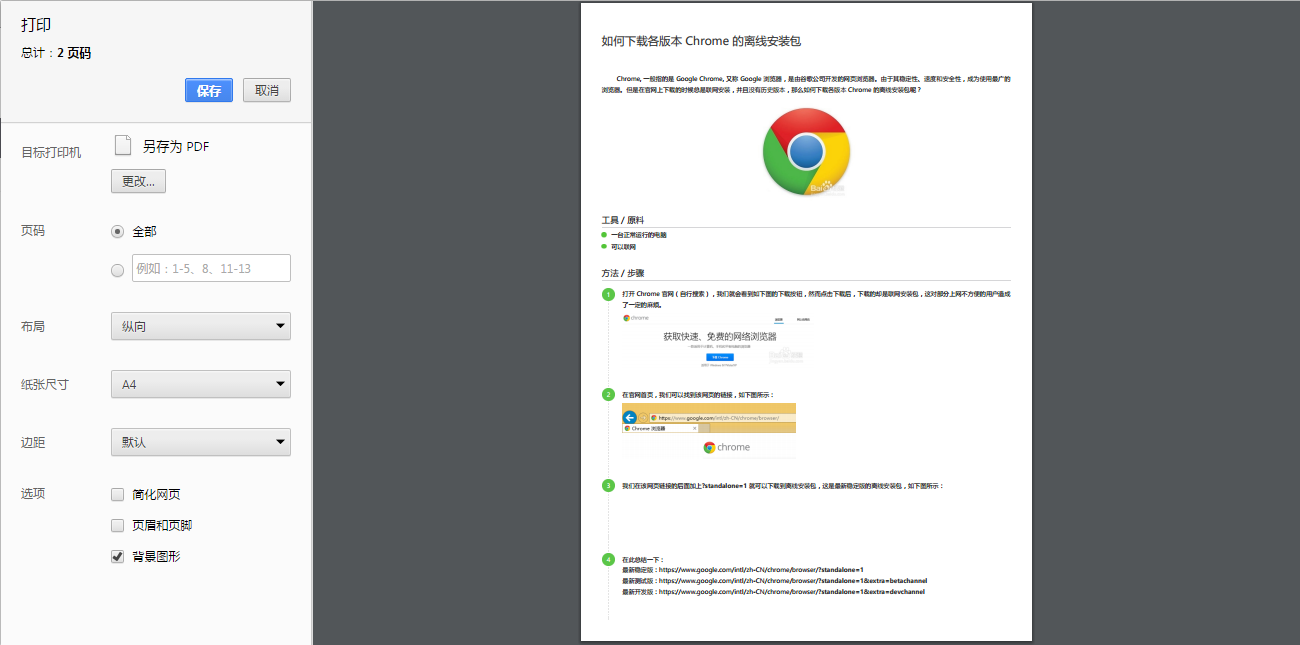Click the 最新开发版 URL line in preview
The height and width of the screenshot is (645, 1300).
tap(773, 592)
